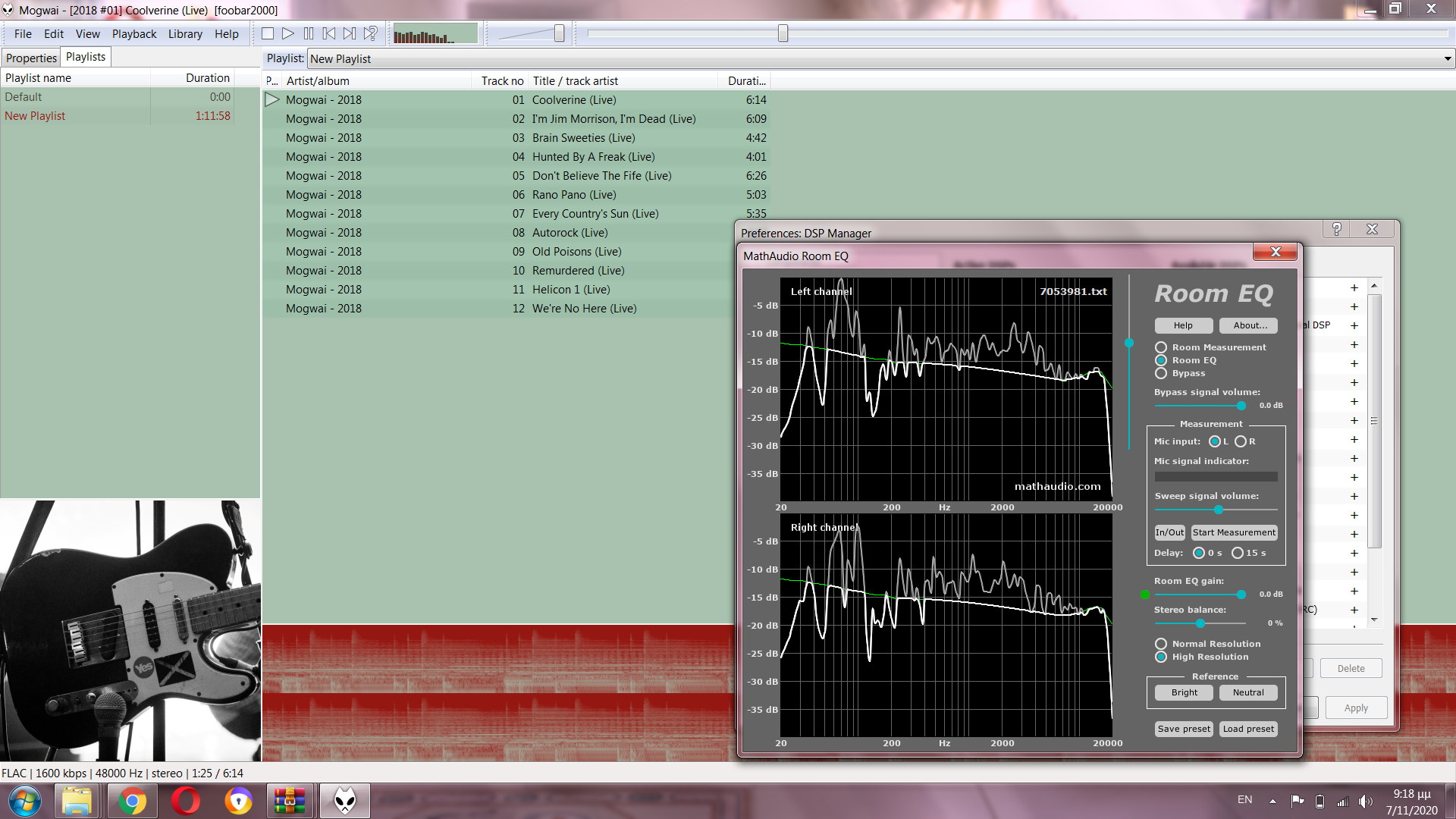
Task: Click the Start Measurement button
Action: tap(1234, 532)
